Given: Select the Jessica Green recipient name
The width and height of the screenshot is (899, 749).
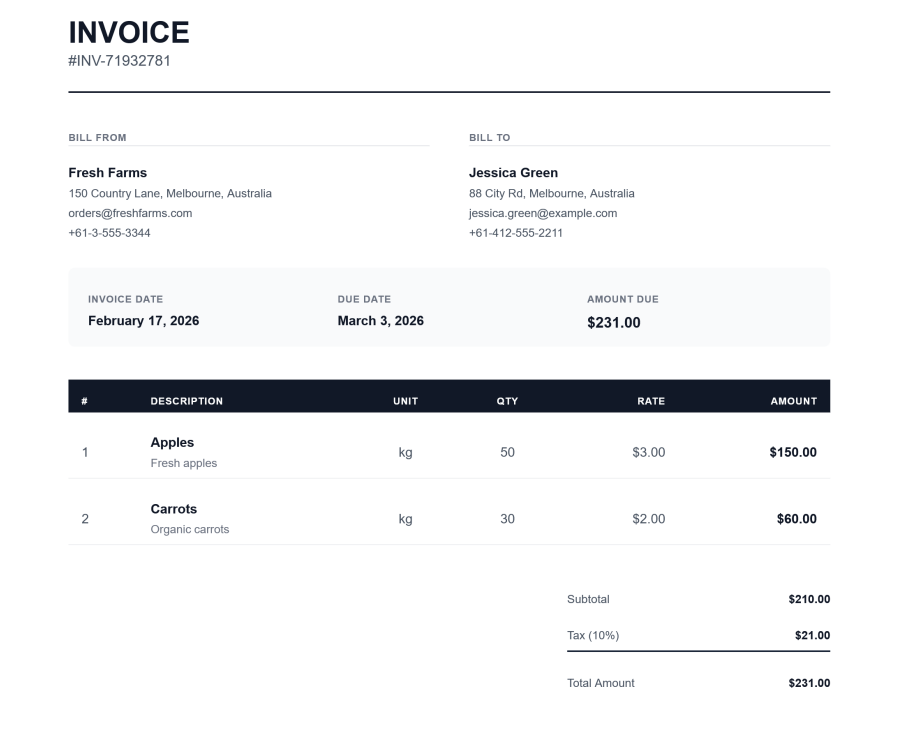Looking at the screenshot, I should [516, 172].
